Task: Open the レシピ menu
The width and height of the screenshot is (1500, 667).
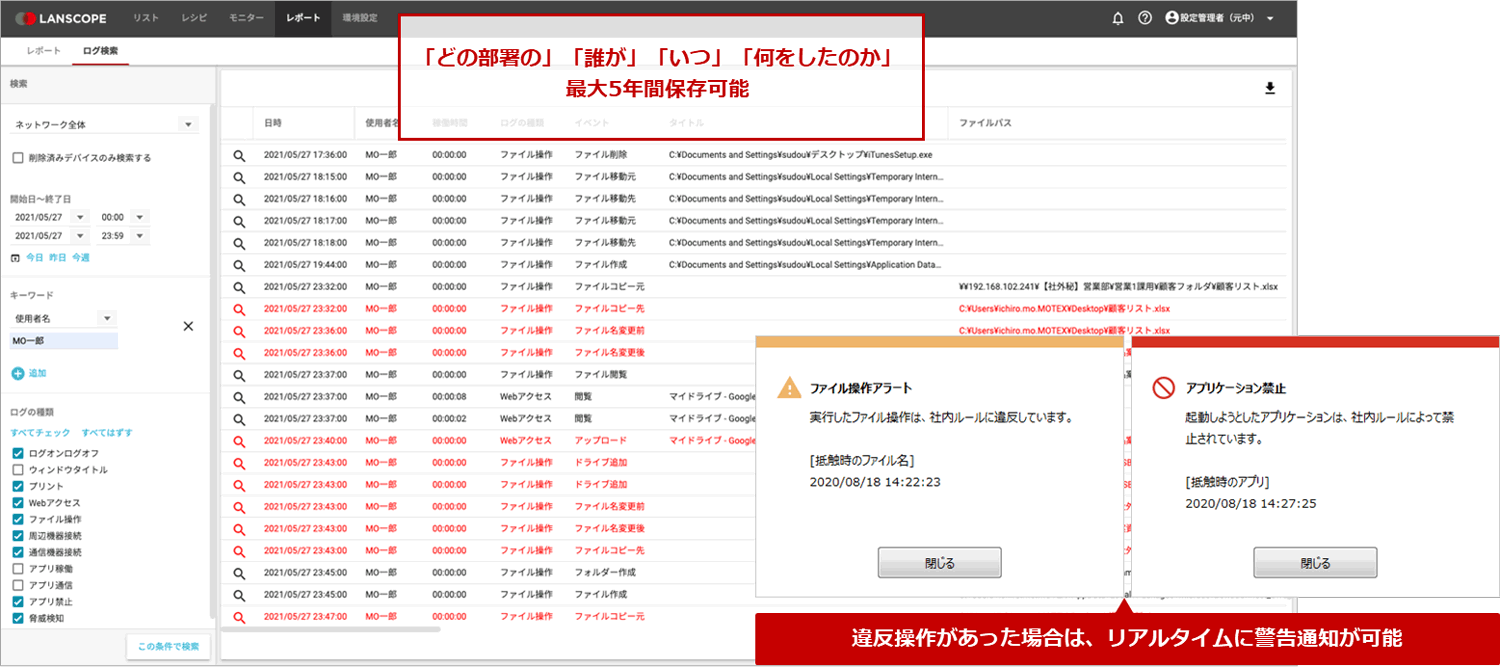Action: 194,18
